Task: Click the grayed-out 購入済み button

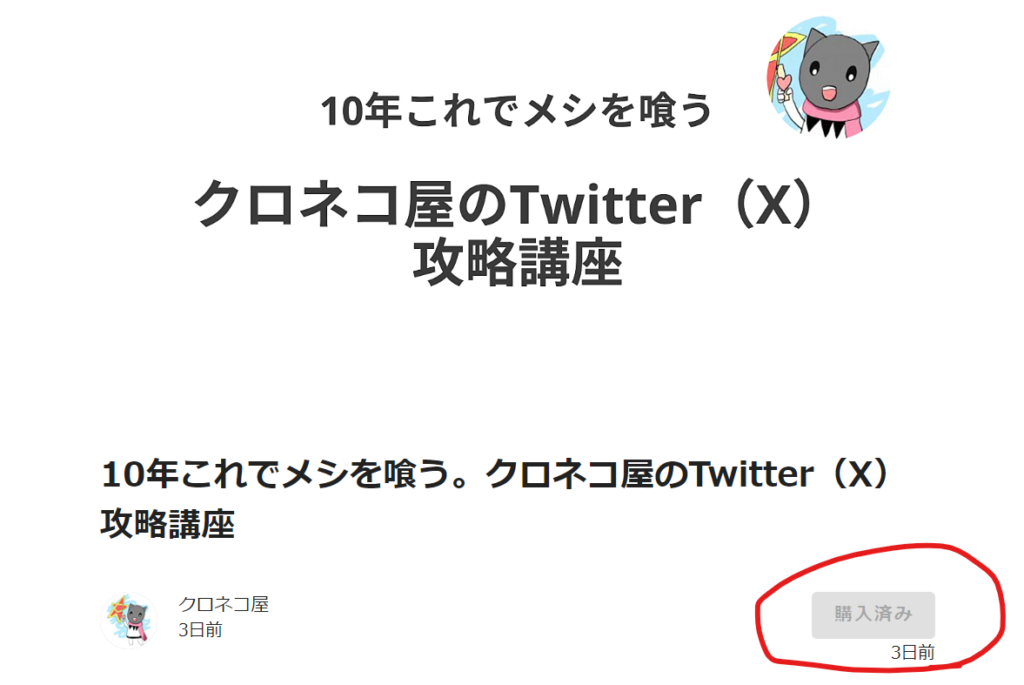Action: [x=873, y=614]
